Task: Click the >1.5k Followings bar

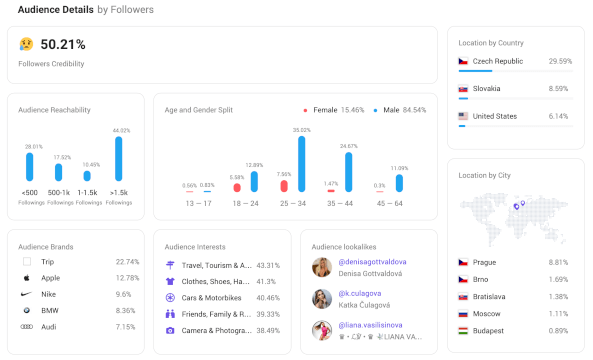Action: point(119,159)
